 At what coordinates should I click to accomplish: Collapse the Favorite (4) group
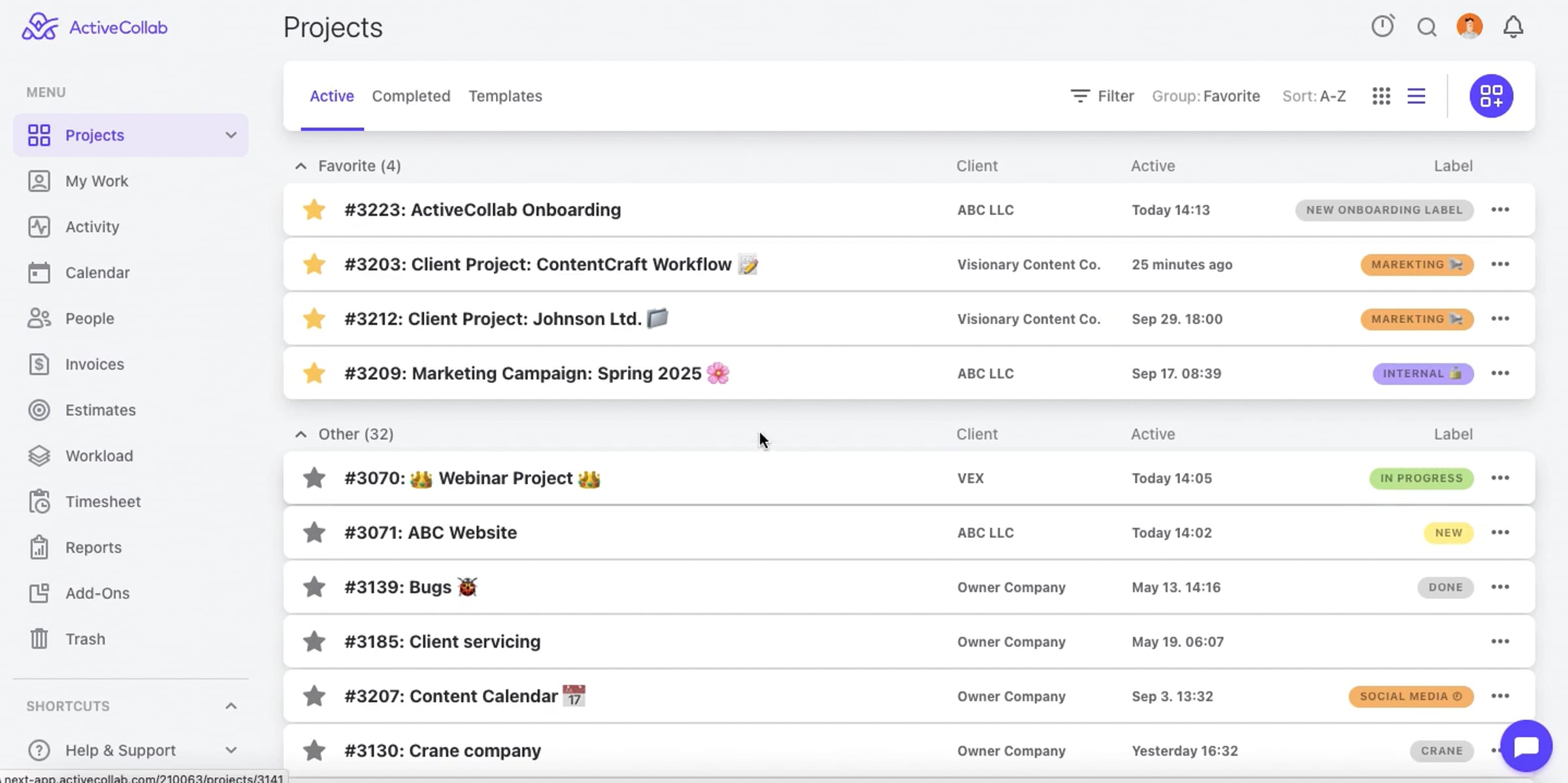point(301,166)
